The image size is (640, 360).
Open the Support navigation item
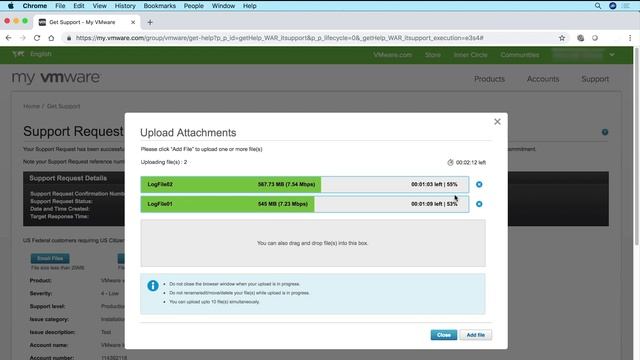(595, 79)
